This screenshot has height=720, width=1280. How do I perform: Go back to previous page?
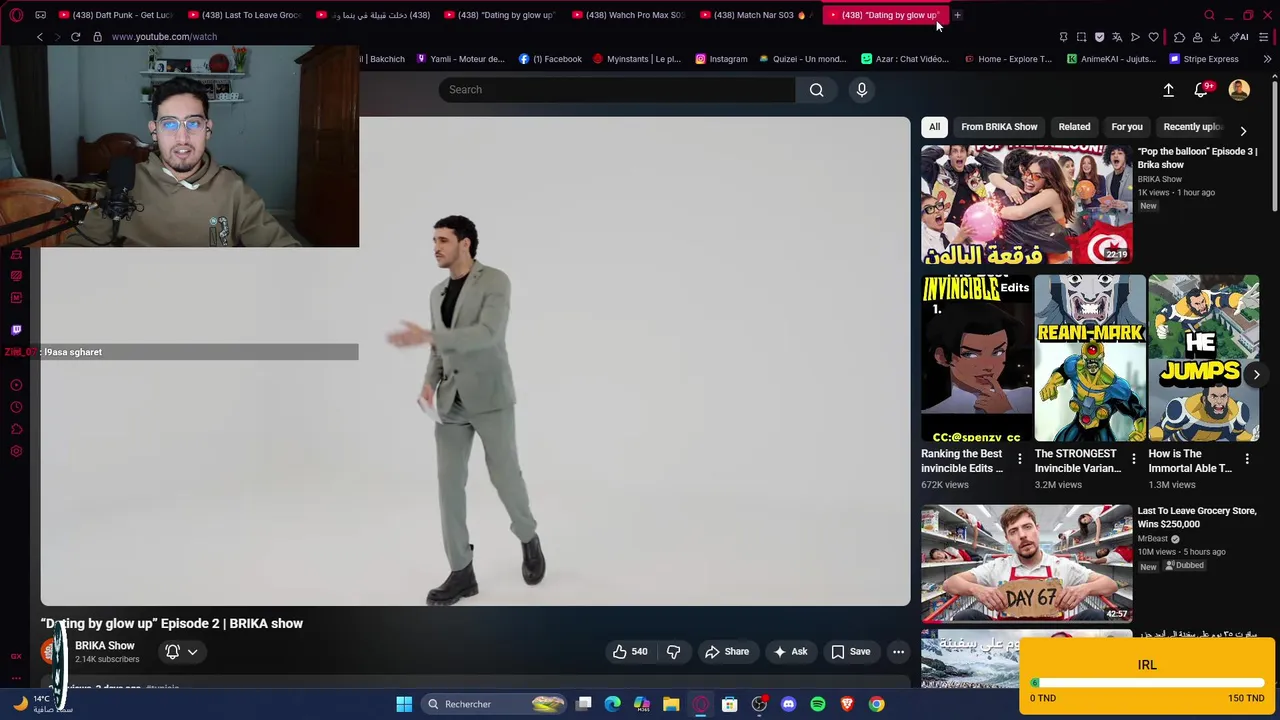pyautogui.click(x=40, y=37)
